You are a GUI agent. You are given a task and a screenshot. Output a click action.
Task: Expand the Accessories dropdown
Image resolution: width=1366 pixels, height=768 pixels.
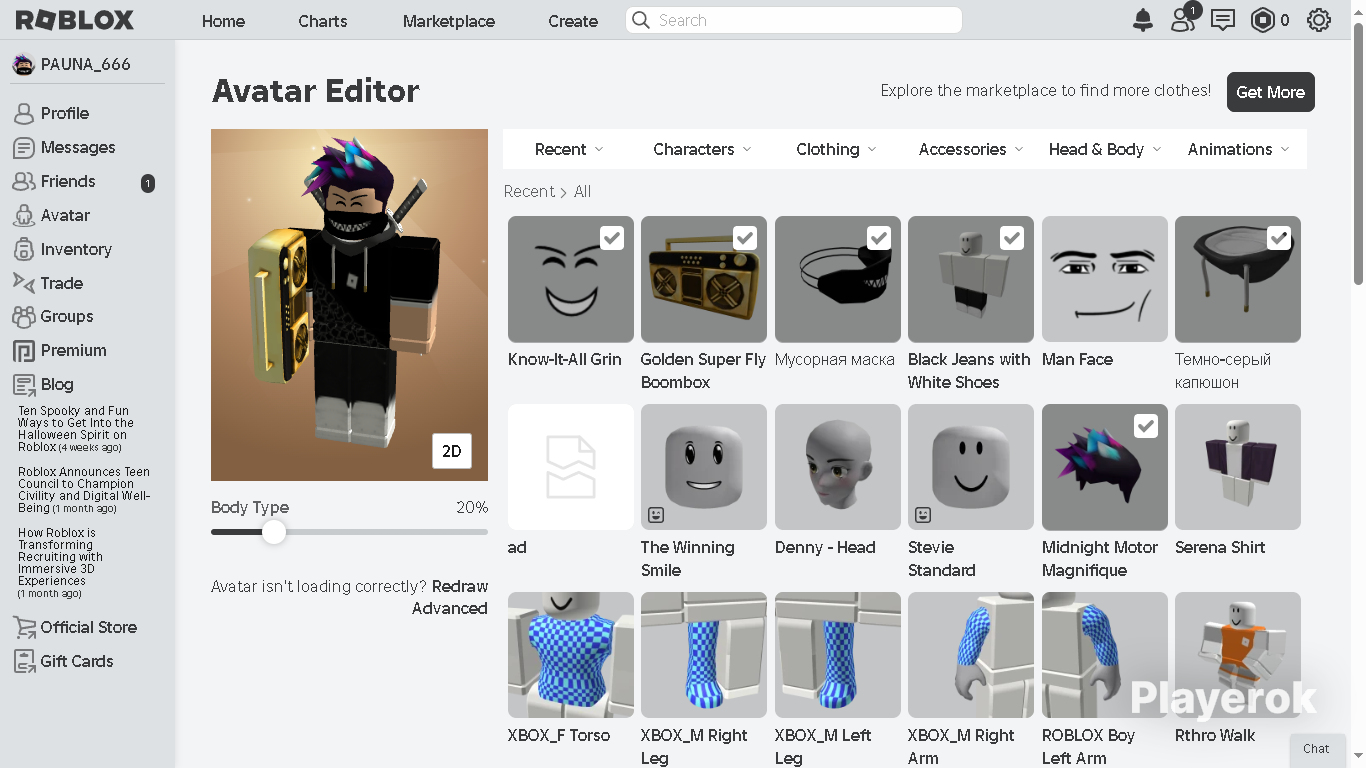(971, 149)
